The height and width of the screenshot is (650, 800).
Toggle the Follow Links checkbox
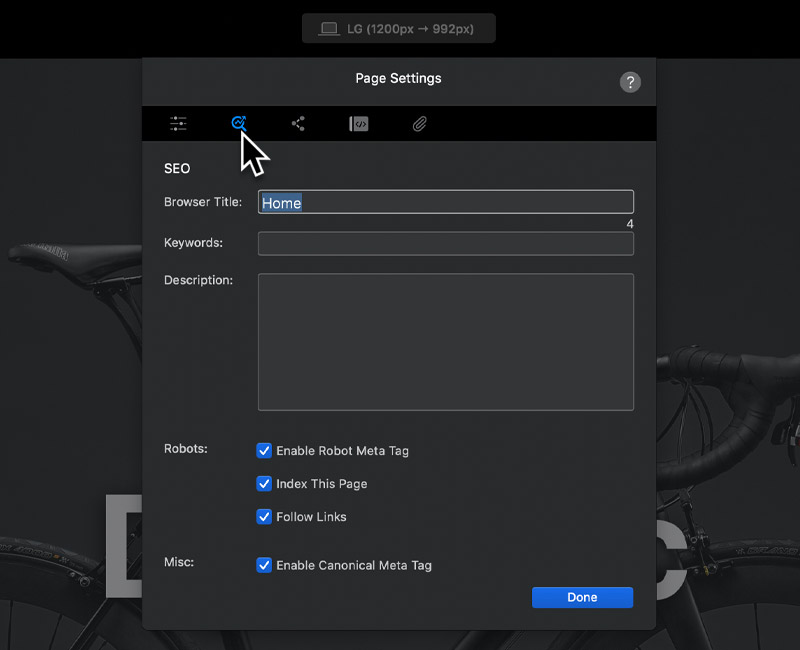coord(264,517)
